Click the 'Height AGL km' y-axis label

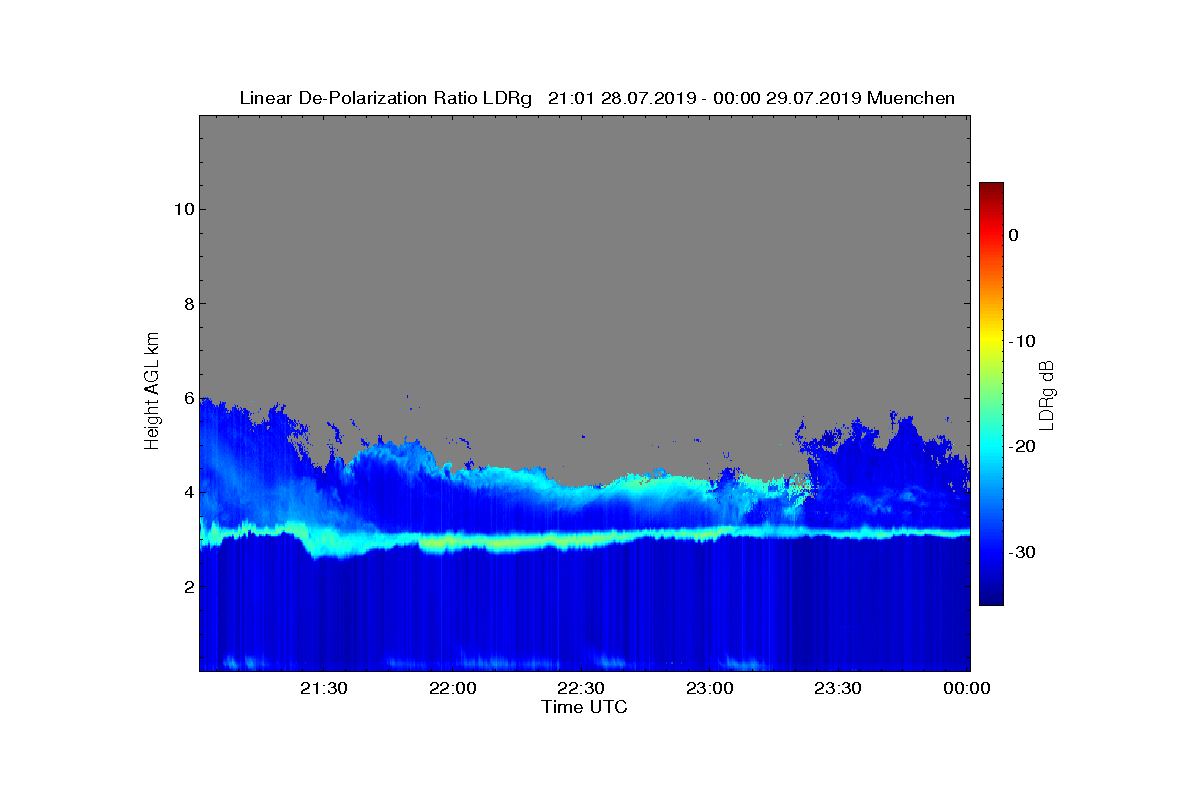click(152, 393)
